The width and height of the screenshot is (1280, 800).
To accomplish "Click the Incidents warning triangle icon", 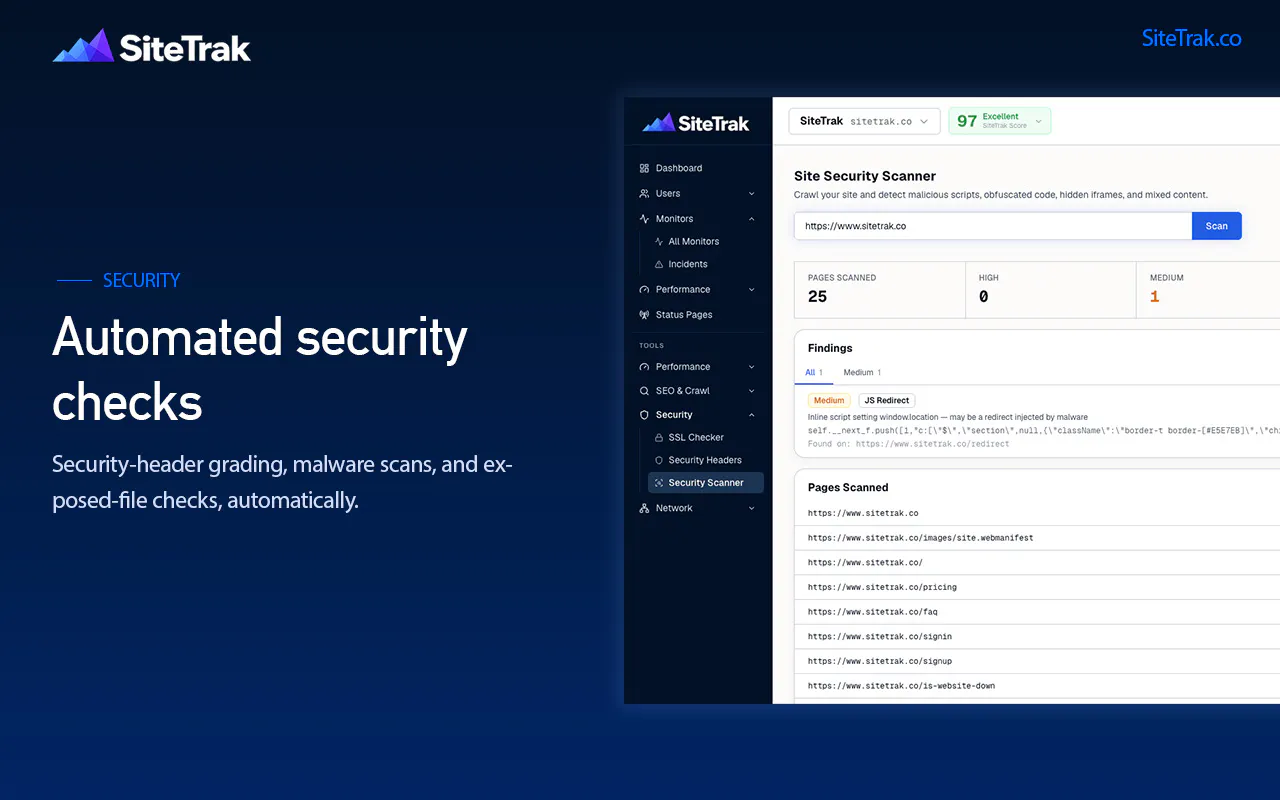I will coord(659,264).
